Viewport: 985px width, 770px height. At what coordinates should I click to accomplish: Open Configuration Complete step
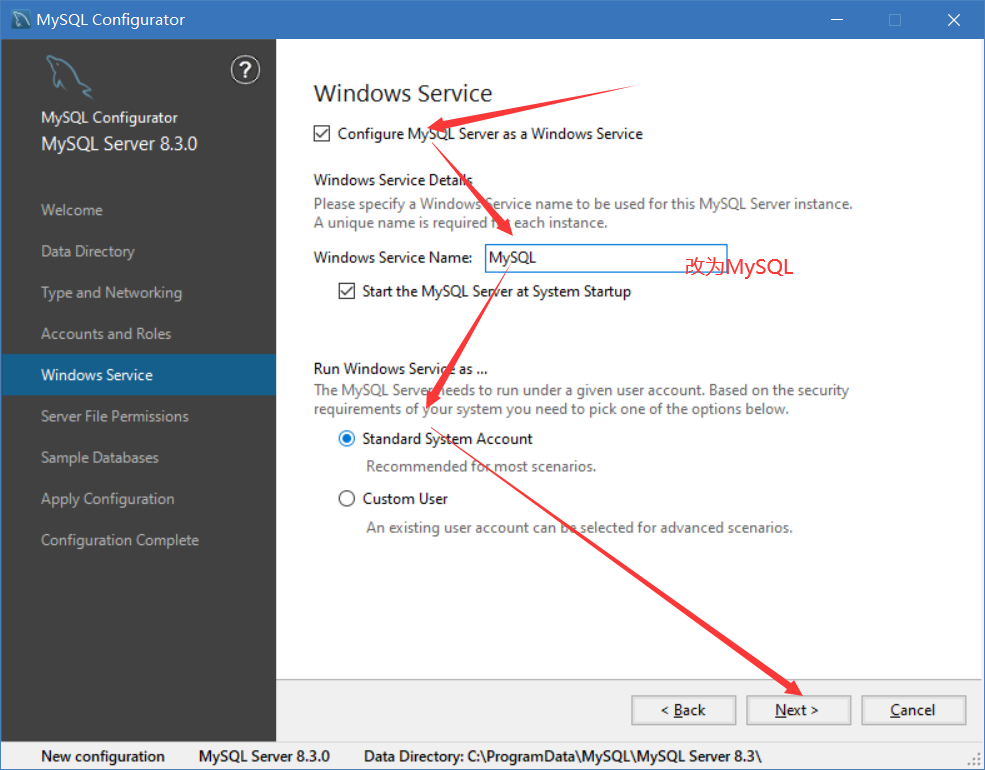120,540
